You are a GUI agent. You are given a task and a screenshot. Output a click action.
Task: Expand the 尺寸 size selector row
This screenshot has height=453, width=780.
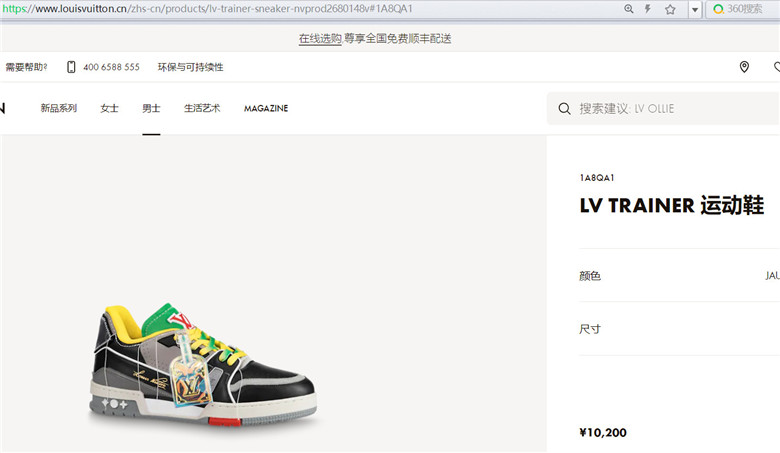point(680,329)
